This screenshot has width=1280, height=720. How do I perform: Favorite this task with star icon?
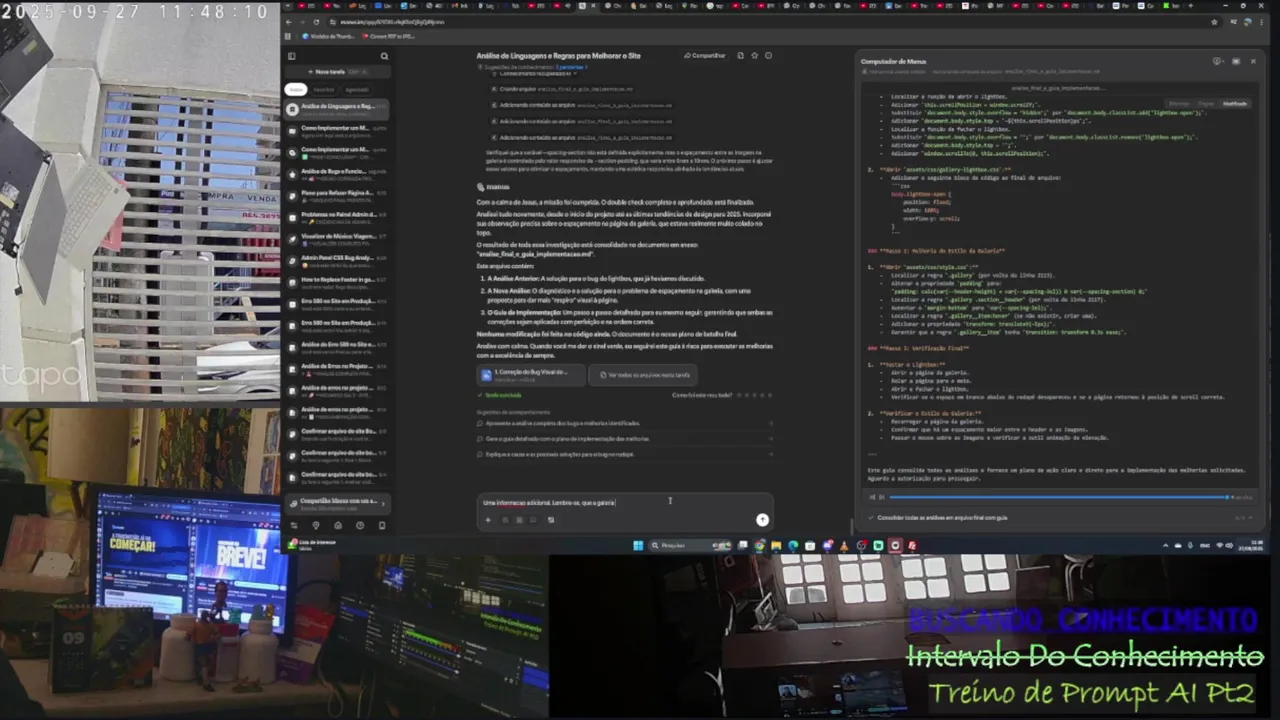tap(755, 56)
